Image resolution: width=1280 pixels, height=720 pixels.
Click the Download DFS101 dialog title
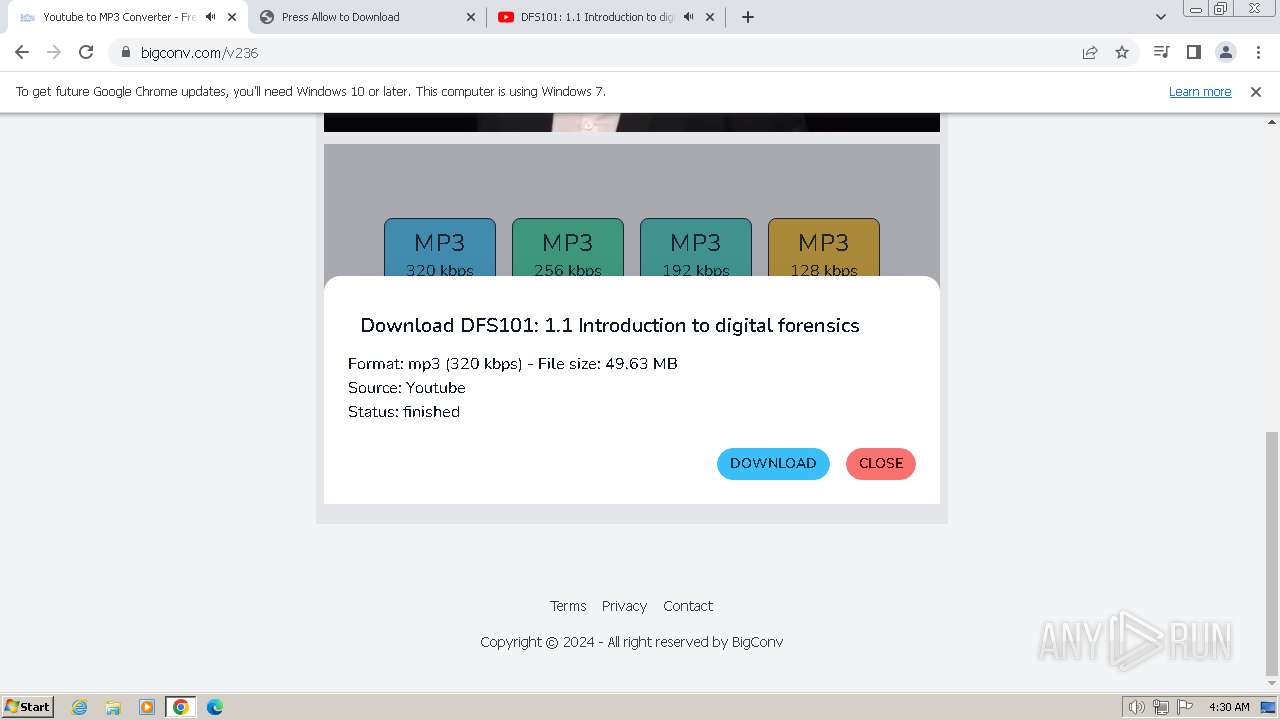pyautogui.click(x=610, y=326)
